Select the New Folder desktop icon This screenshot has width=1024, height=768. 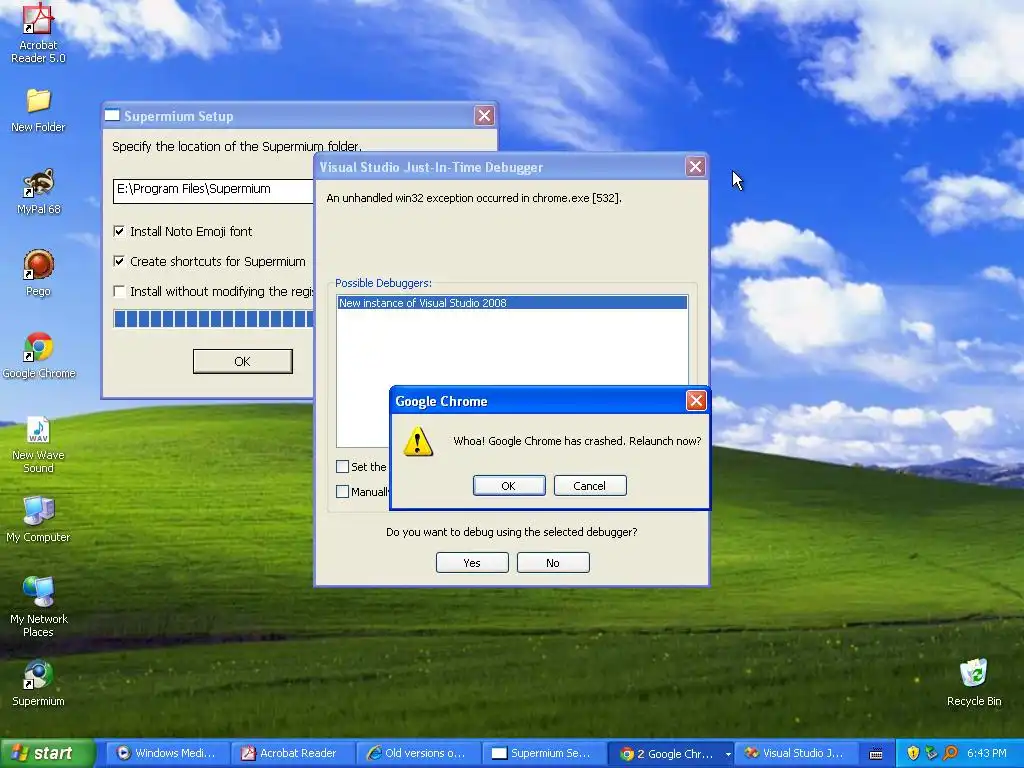pyautogui.click(x=38, y=110)
